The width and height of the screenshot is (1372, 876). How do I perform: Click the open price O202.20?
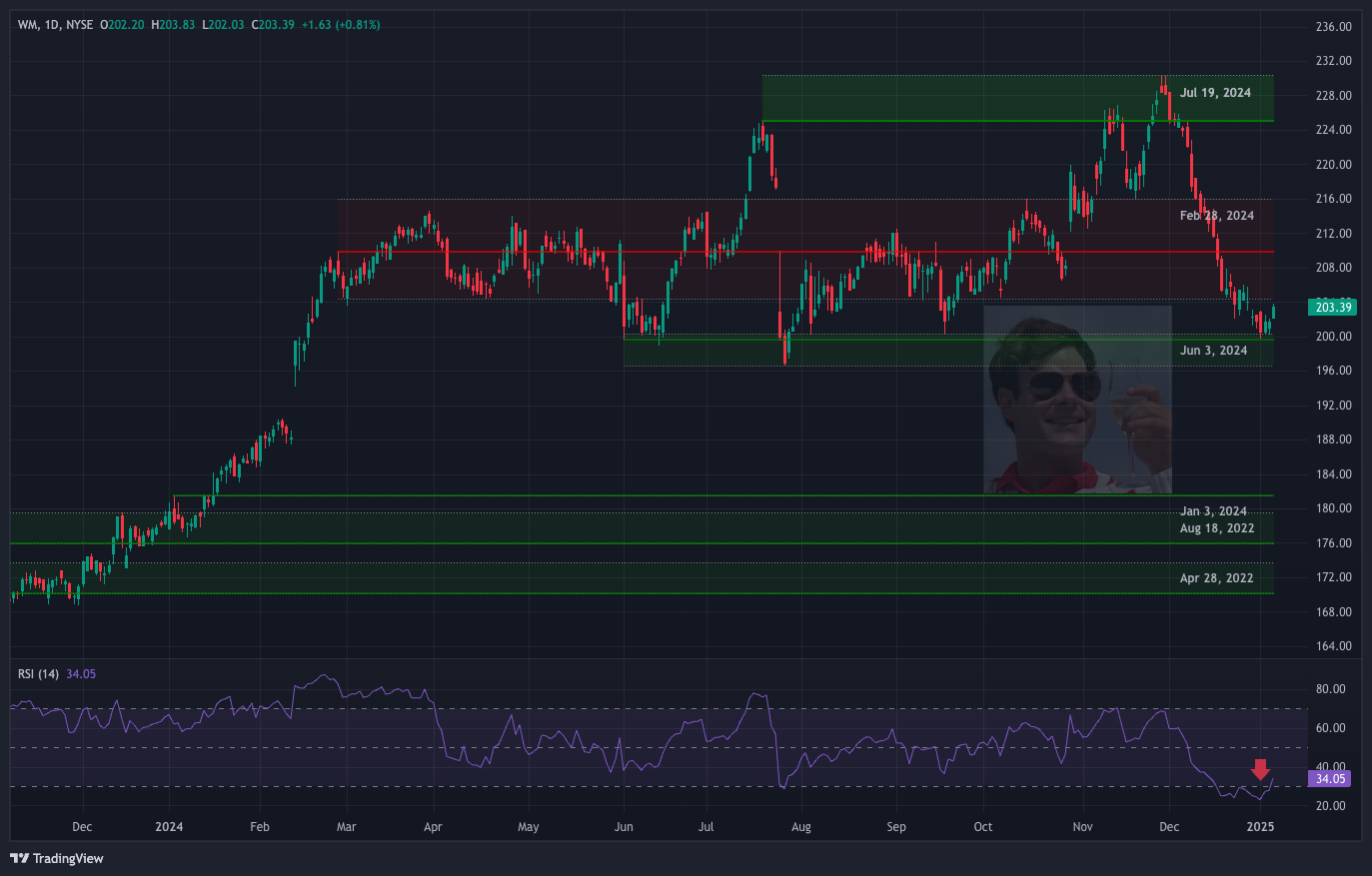pyautogui.click(x=123, y=25)
